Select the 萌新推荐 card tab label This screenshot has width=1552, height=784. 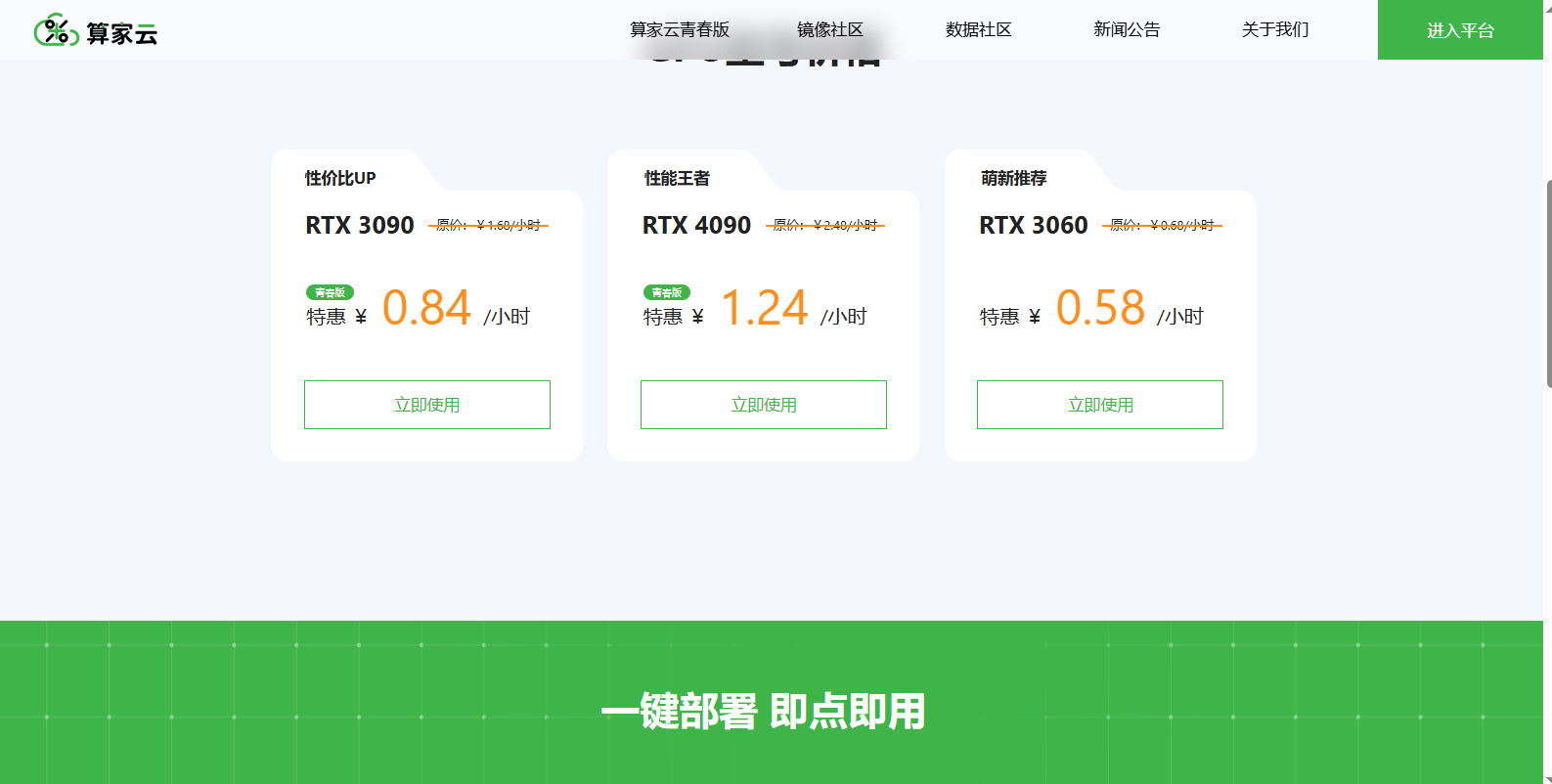click(1014, 178)
